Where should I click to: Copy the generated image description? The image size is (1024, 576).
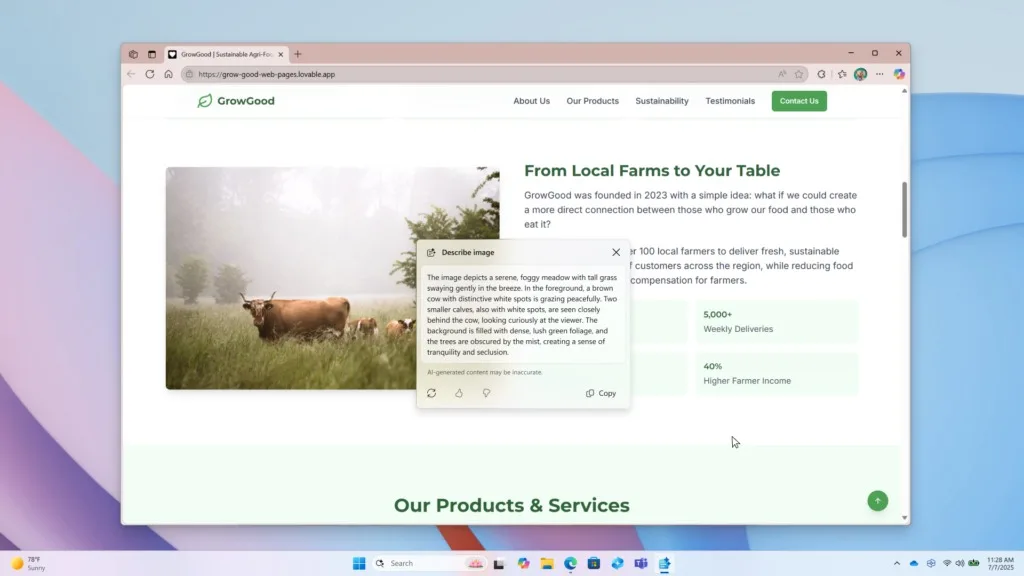point(601,393)
